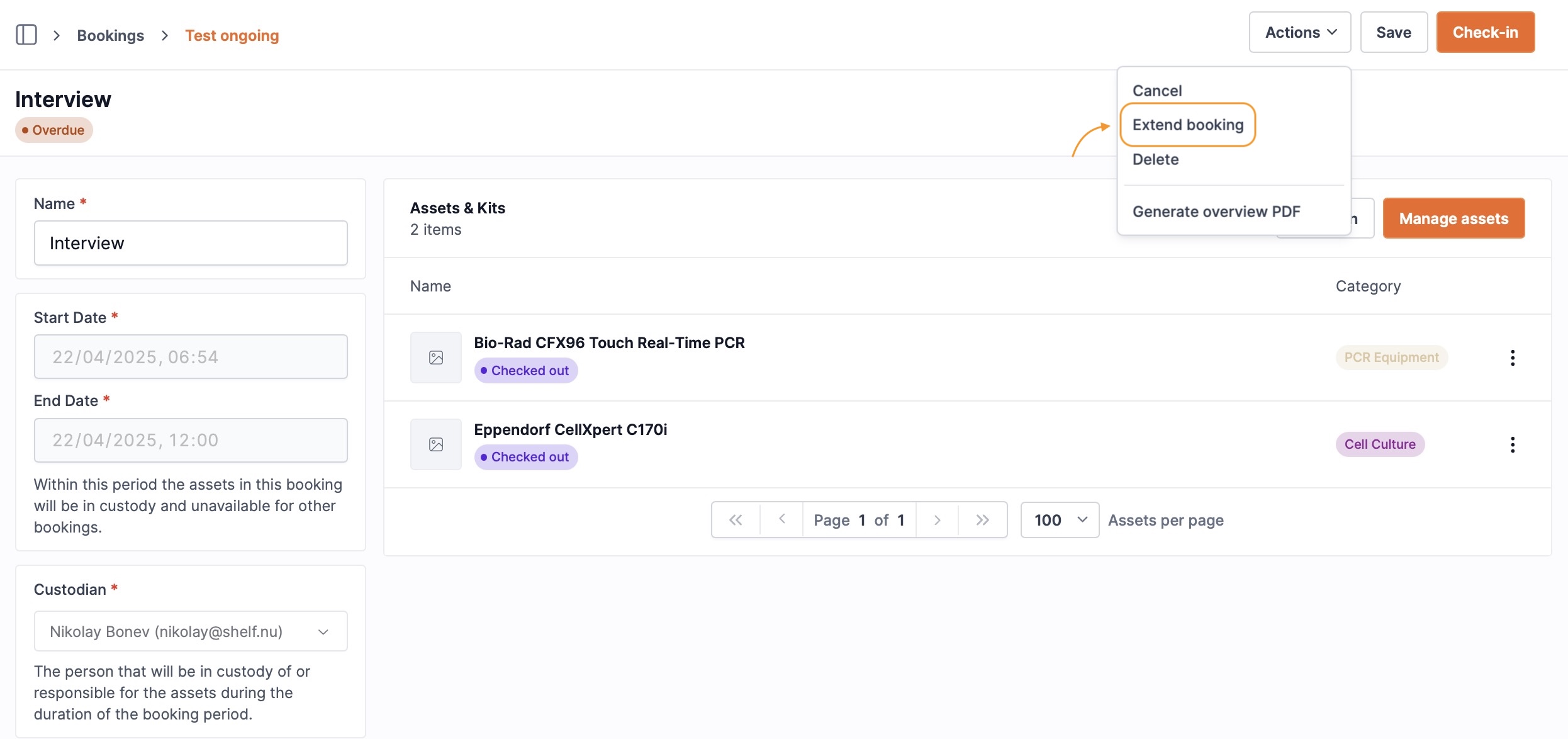Open options for Eppendorf CellXpert row

[1512, 444]
